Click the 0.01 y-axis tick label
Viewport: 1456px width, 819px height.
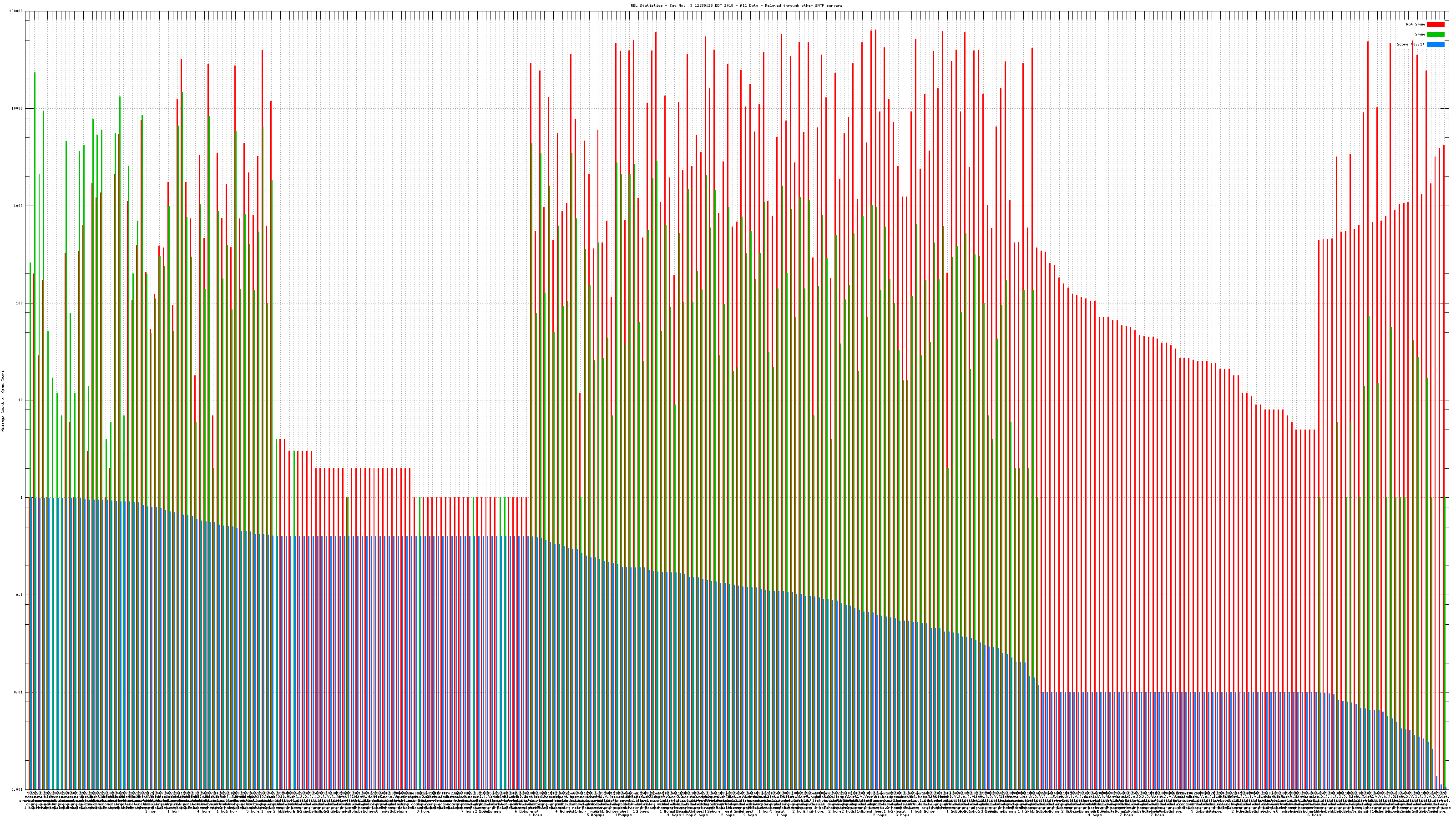[x=19, y=692]
